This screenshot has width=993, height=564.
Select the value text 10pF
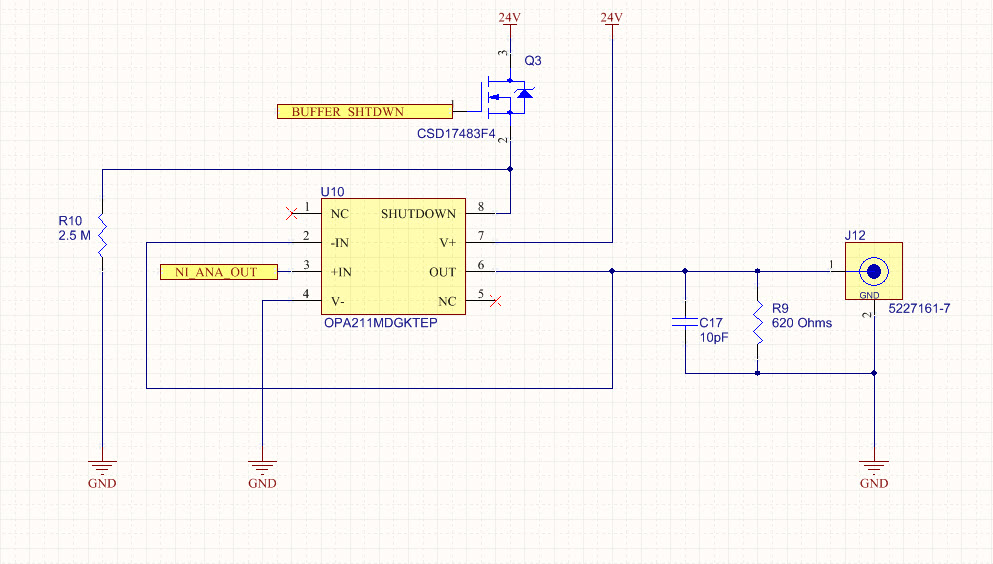pos(714,337)
